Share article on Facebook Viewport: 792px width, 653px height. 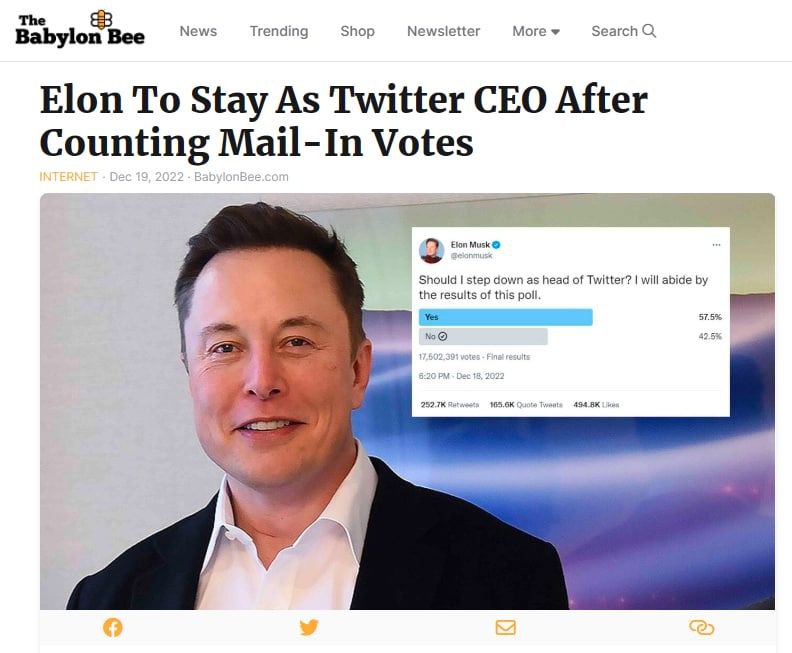(x=113, y=627)
